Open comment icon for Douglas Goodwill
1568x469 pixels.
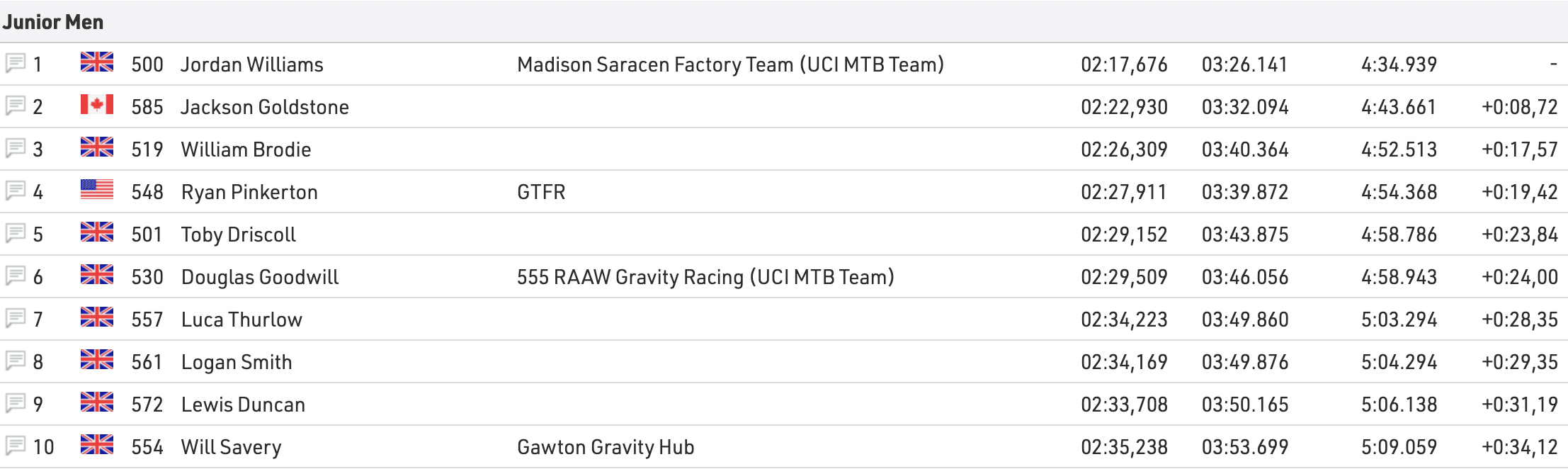pos(16,276)
